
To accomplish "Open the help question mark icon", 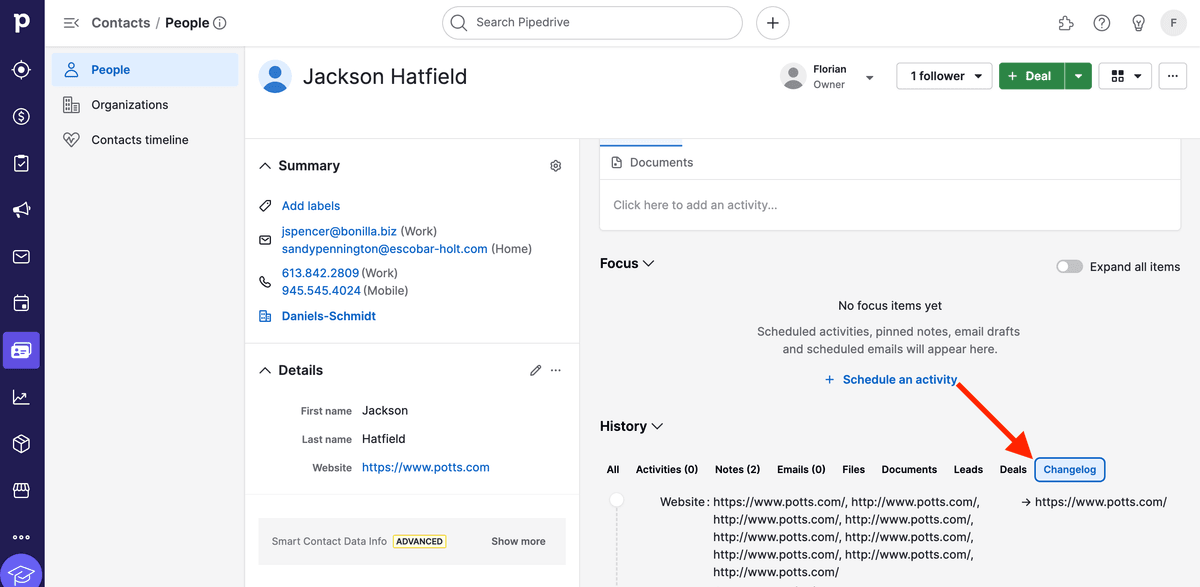I will coord(1101,23).
